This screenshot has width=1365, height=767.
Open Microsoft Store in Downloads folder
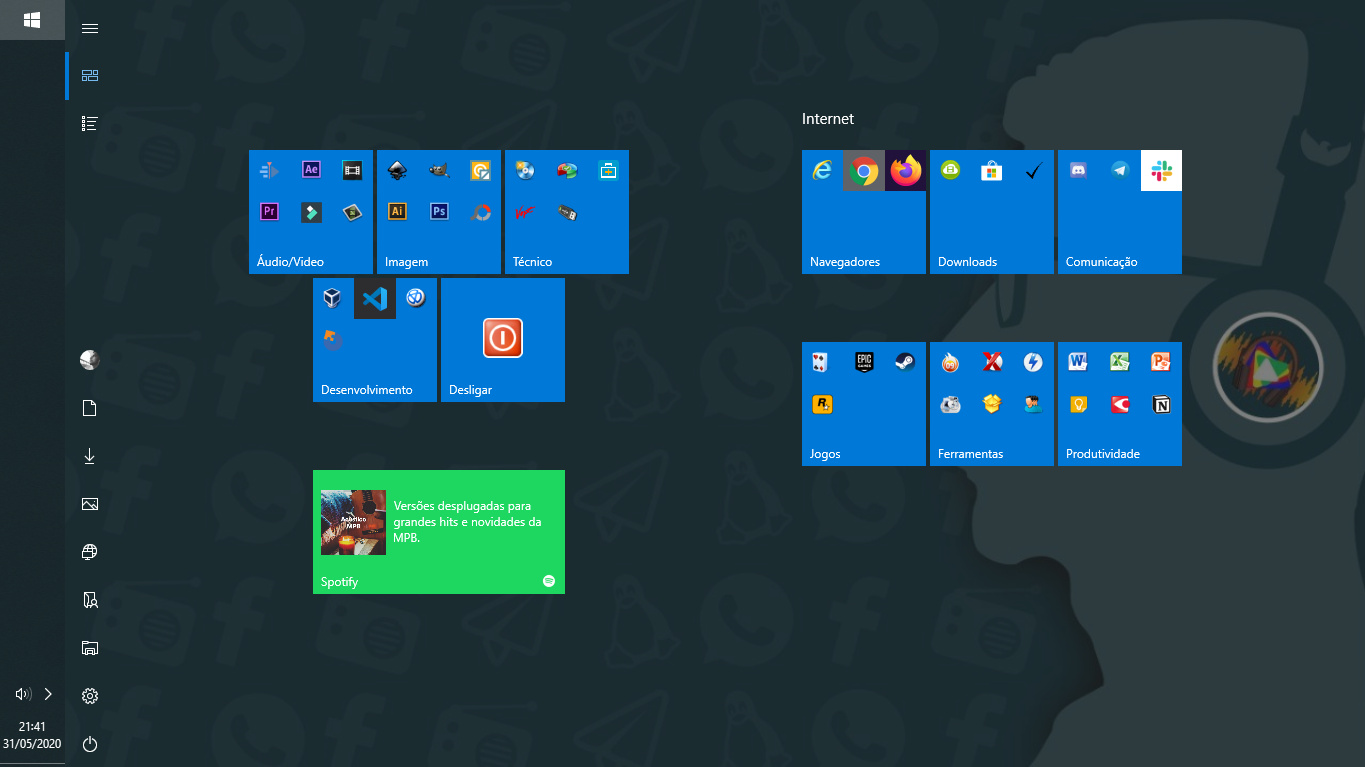(992, 171)
